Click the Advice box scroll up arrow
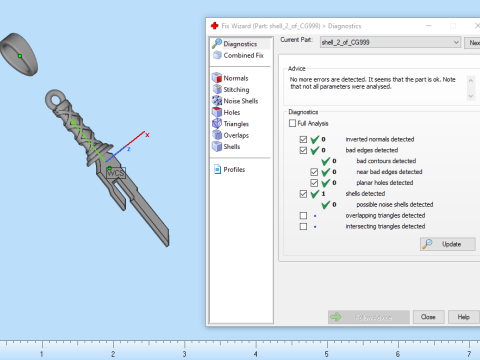Viewport: 480px width, 360px height. click(471, 80)
